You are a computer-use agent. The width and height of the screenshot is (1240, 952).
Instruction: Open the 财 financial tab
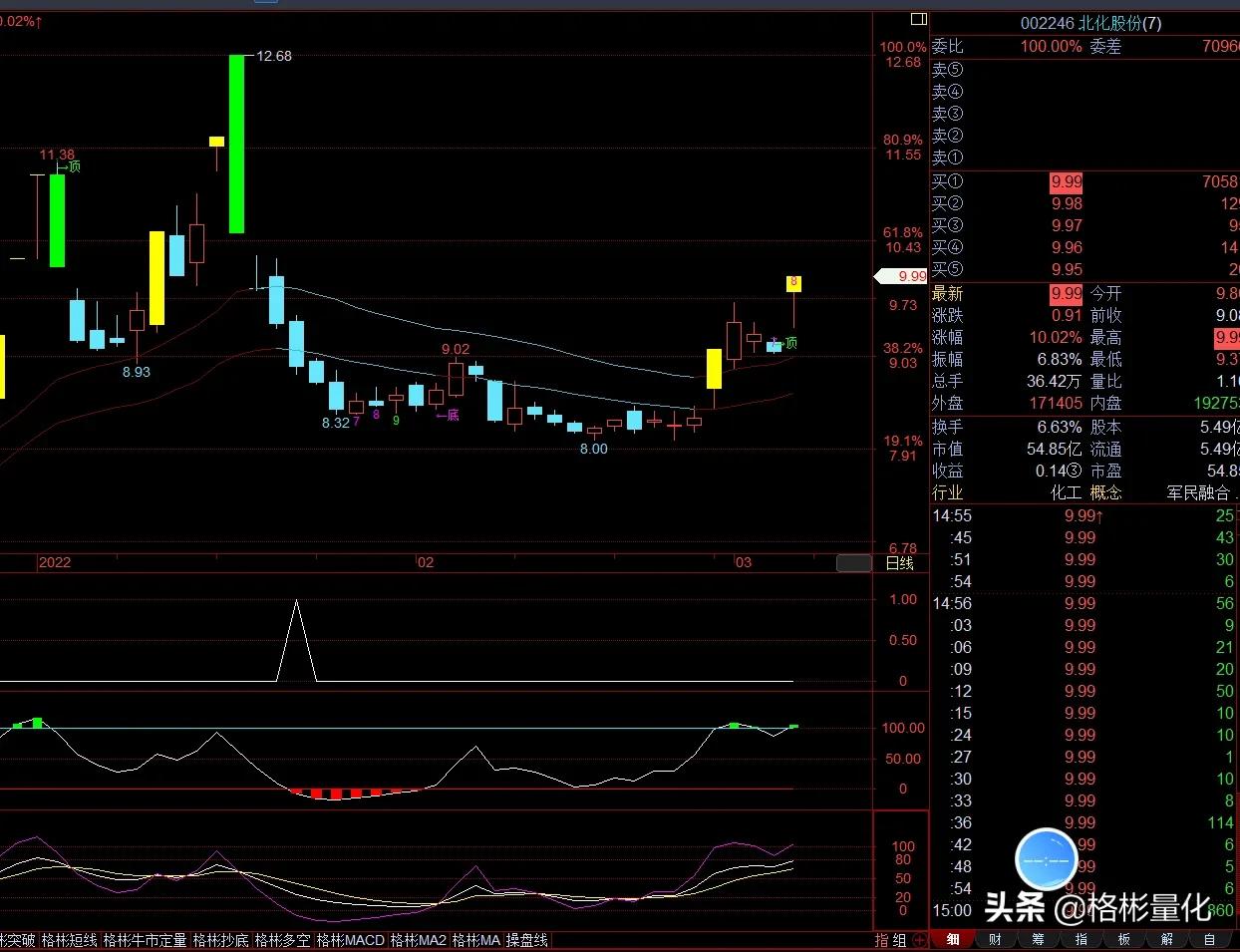996,939
